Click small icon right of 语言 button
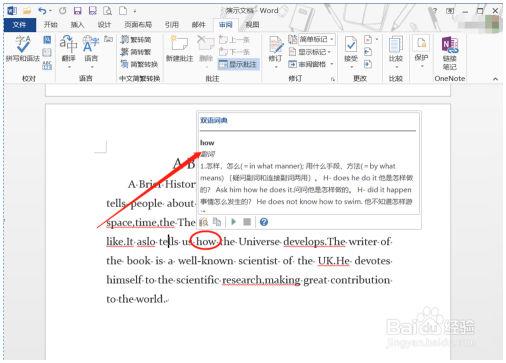Image resolution: width=506 pixels, height=363 pixels. point(108,39)
